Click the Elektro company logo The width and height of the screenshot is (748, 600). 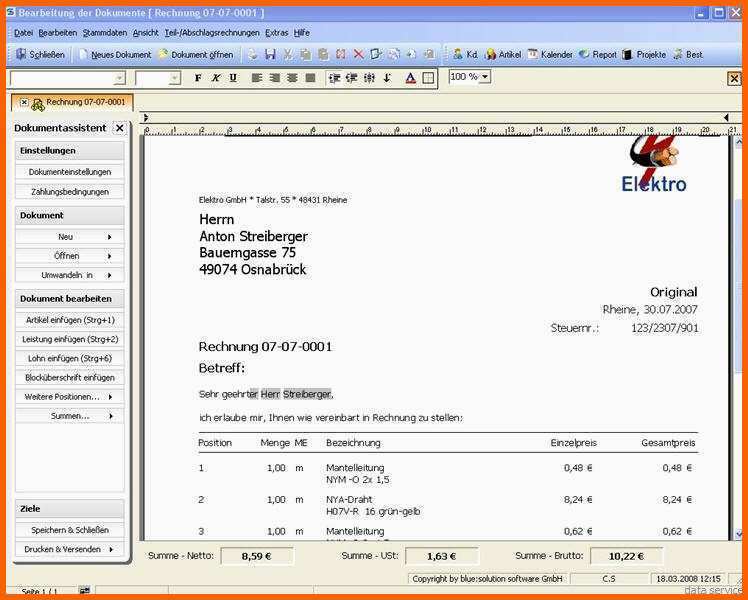tap(654, 165)
